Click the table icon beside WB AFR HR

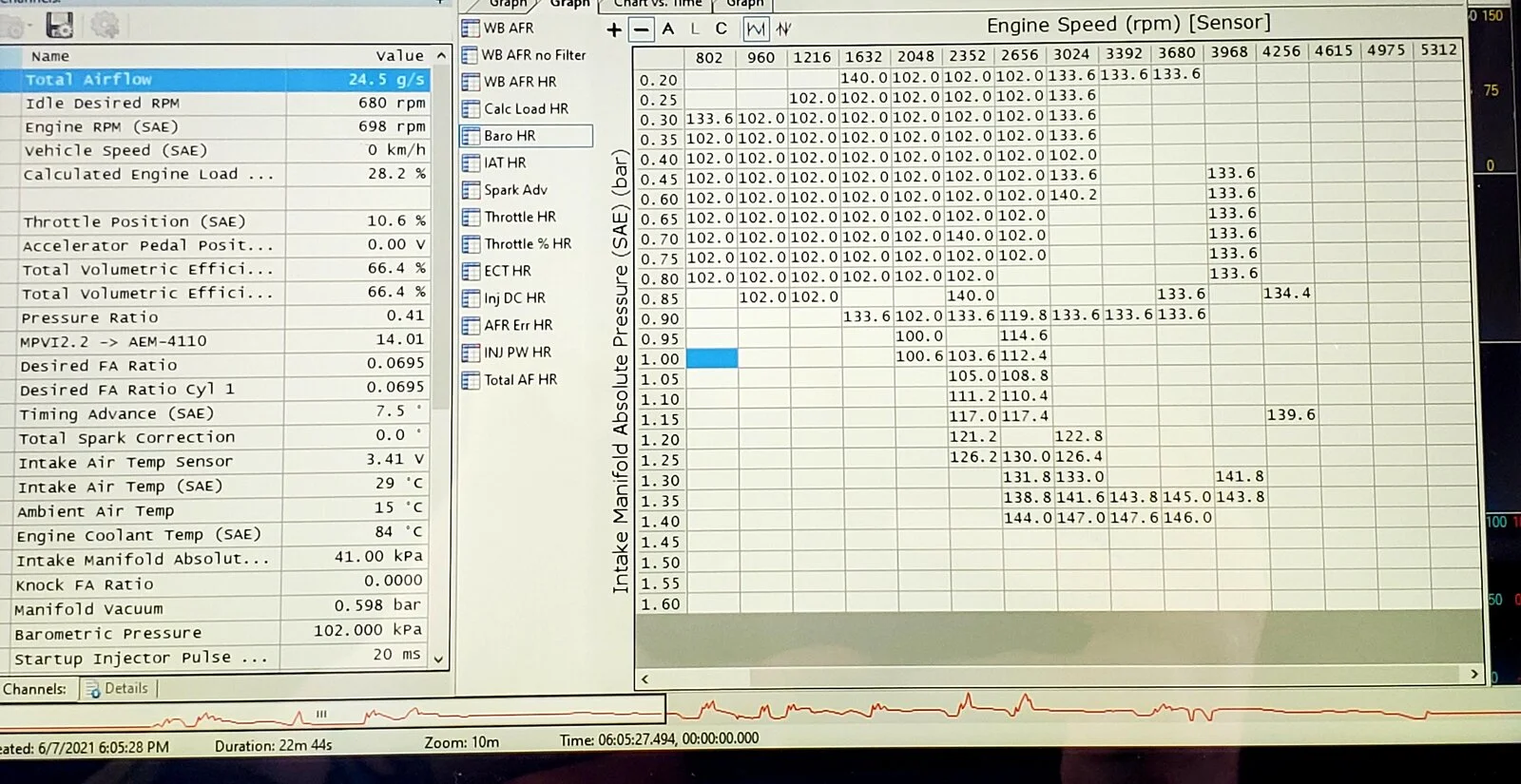471,82
